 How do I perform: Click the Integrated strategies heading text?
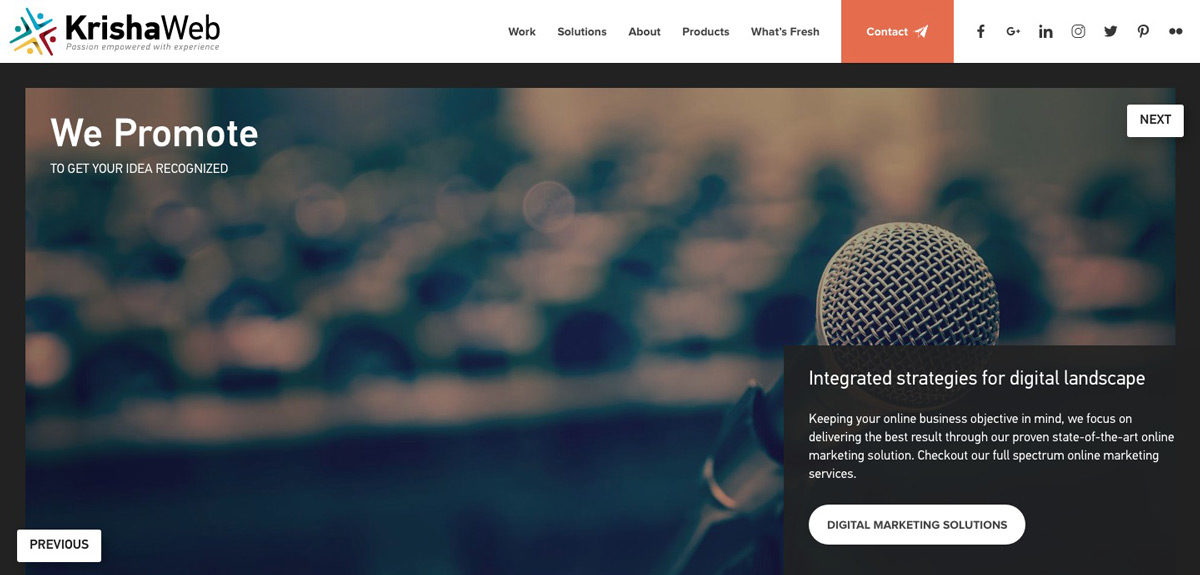tap(977, 378)
